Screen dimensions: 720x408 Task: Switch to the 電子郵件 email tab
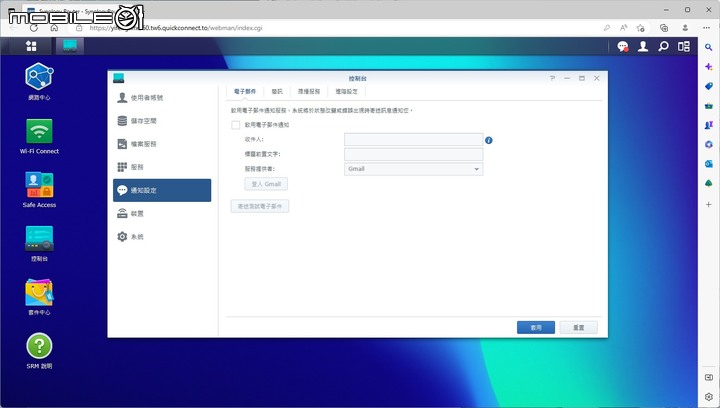tap(245, 91)
